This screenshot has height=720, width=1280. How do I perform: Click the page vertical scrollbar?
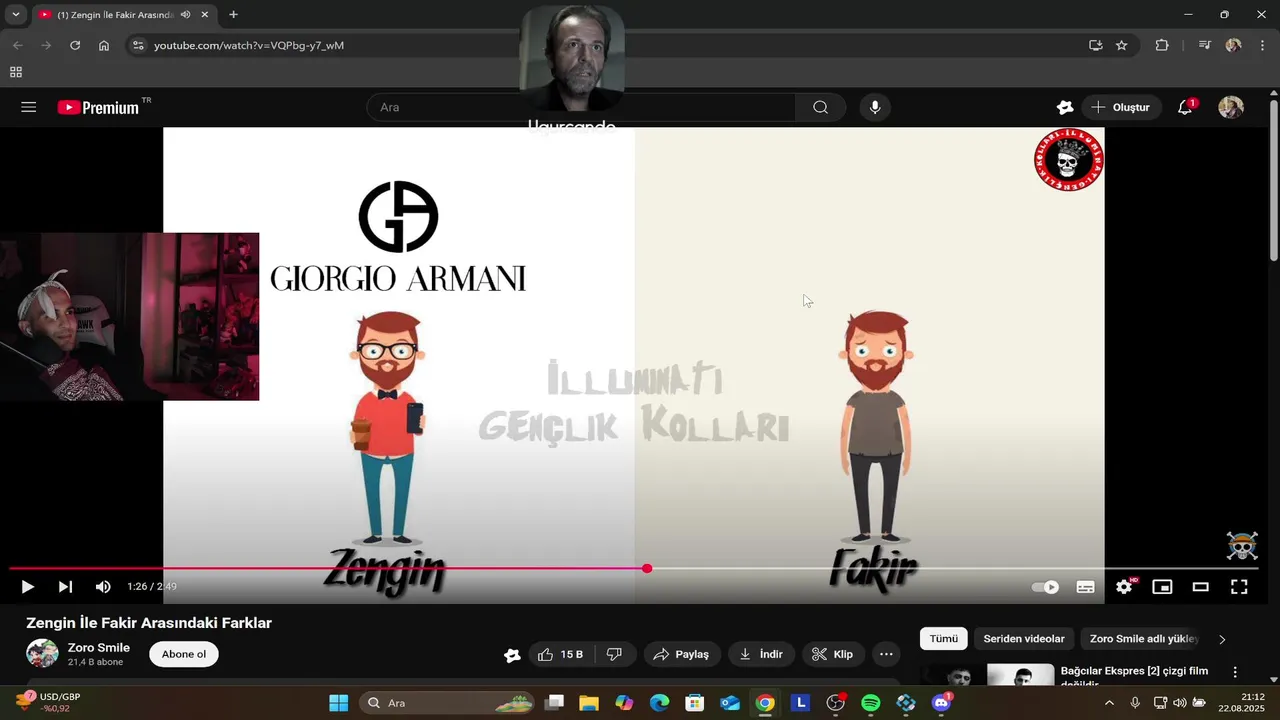click(1273, 180)
